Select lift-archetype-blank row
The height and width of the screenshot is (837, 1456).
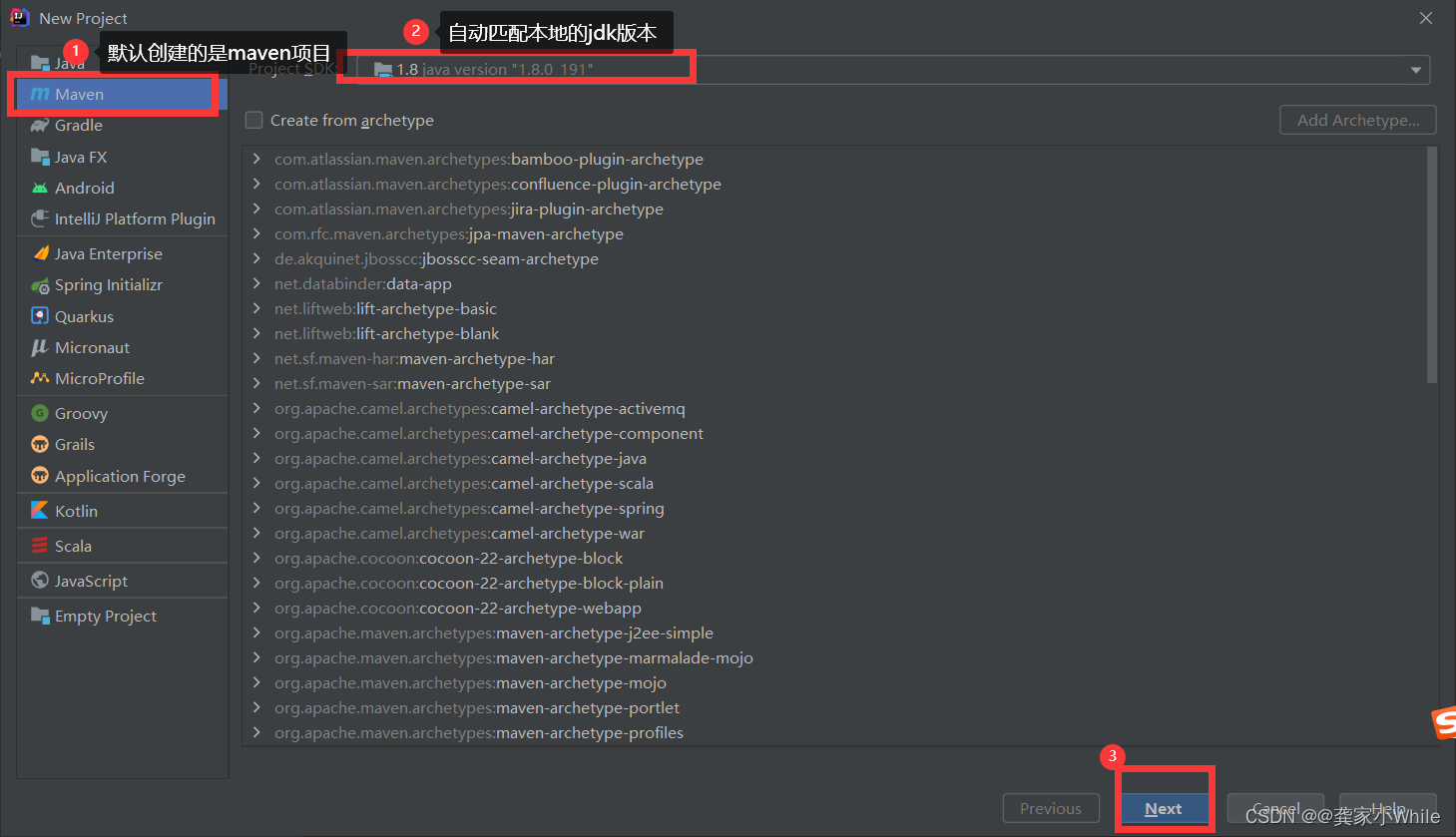[x=834, y=333]
